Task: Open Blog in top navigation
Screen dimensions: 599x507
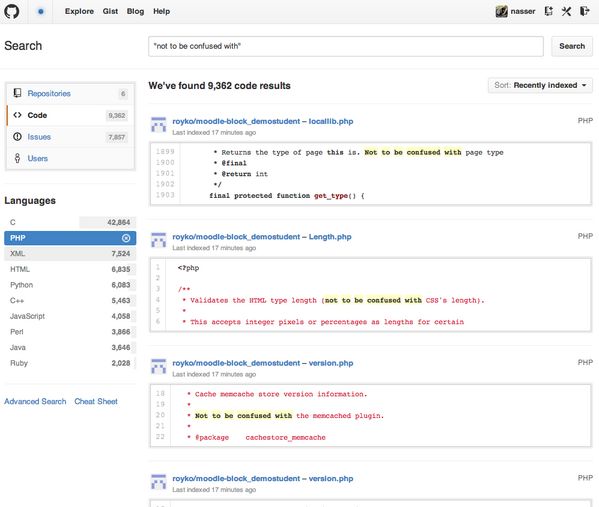Action: [135, 11]
